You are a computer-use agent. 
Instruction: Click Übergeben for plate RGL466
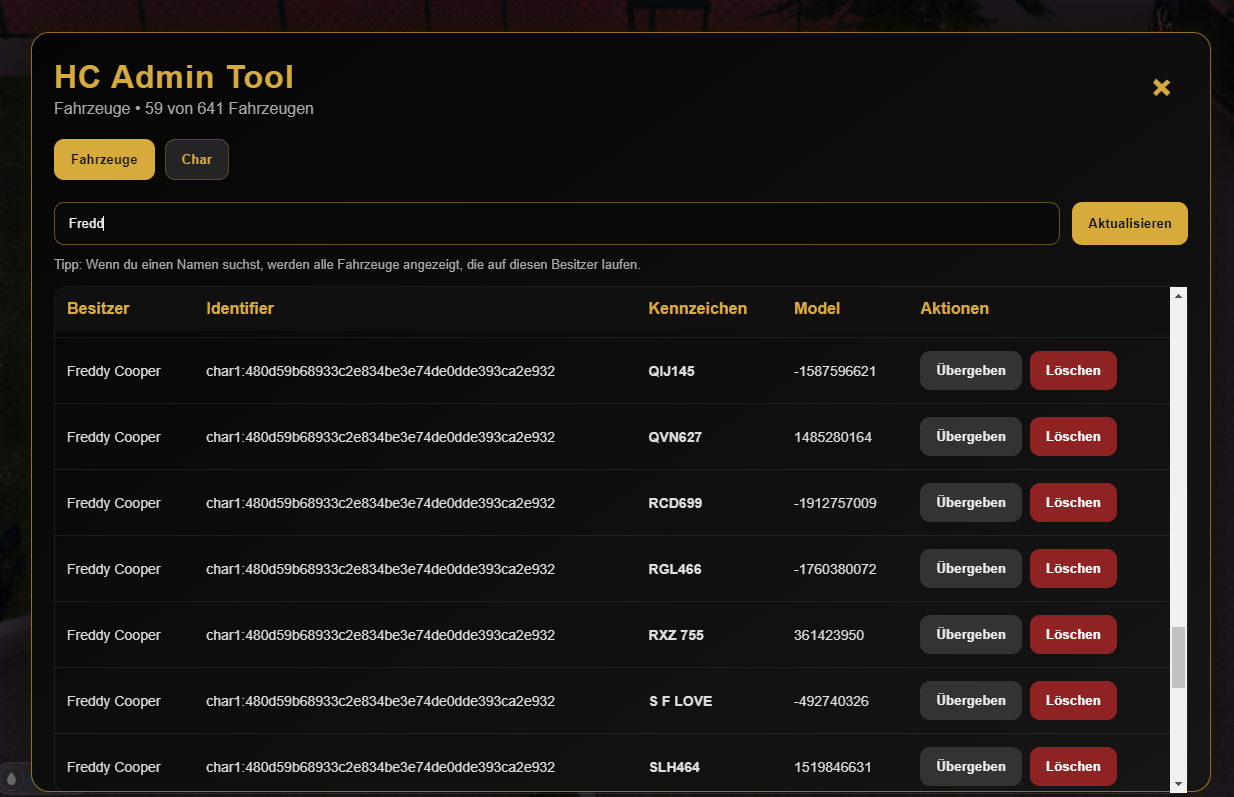(x=971, y=568)
